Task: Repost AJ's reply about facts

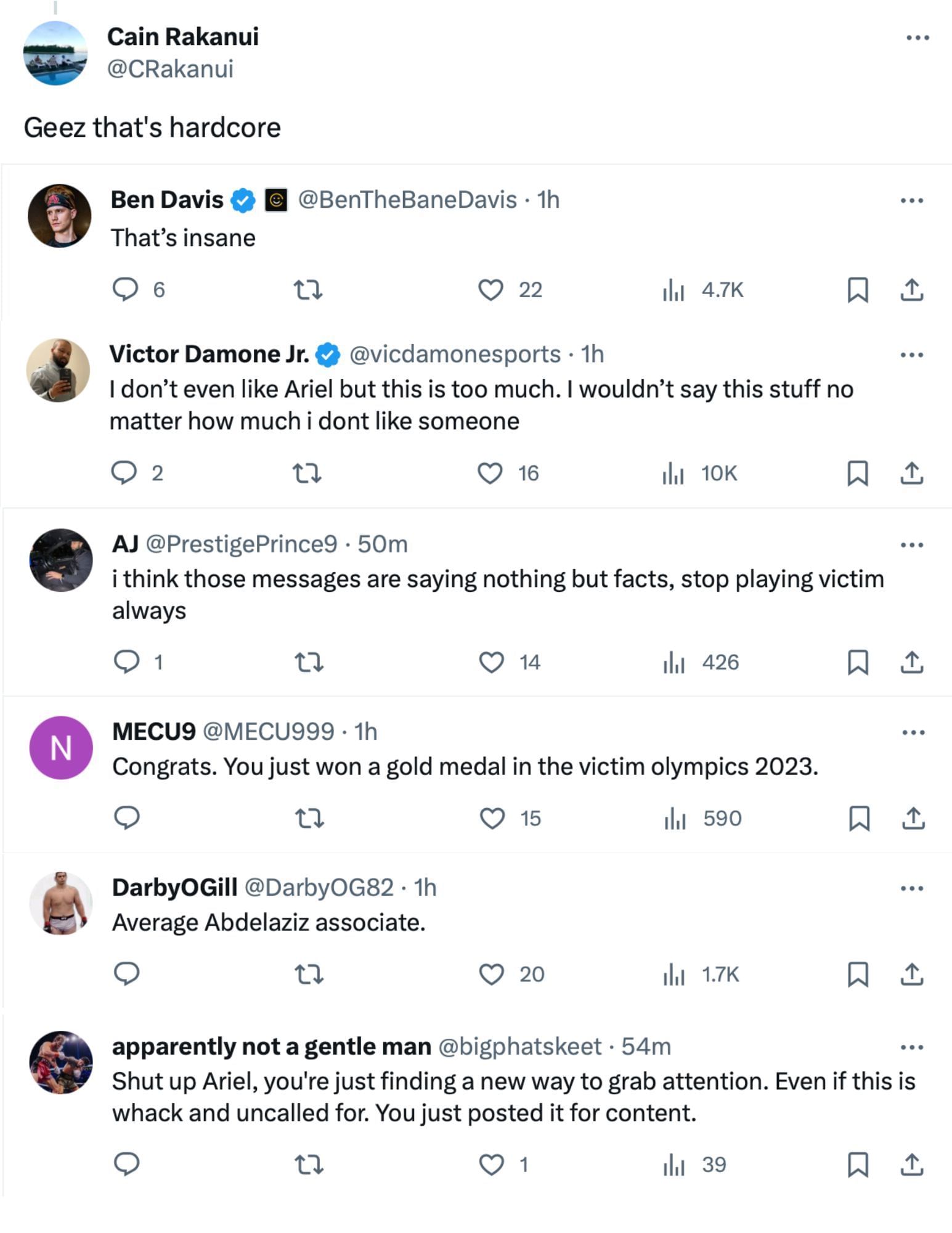Action: tap(309, 662)
